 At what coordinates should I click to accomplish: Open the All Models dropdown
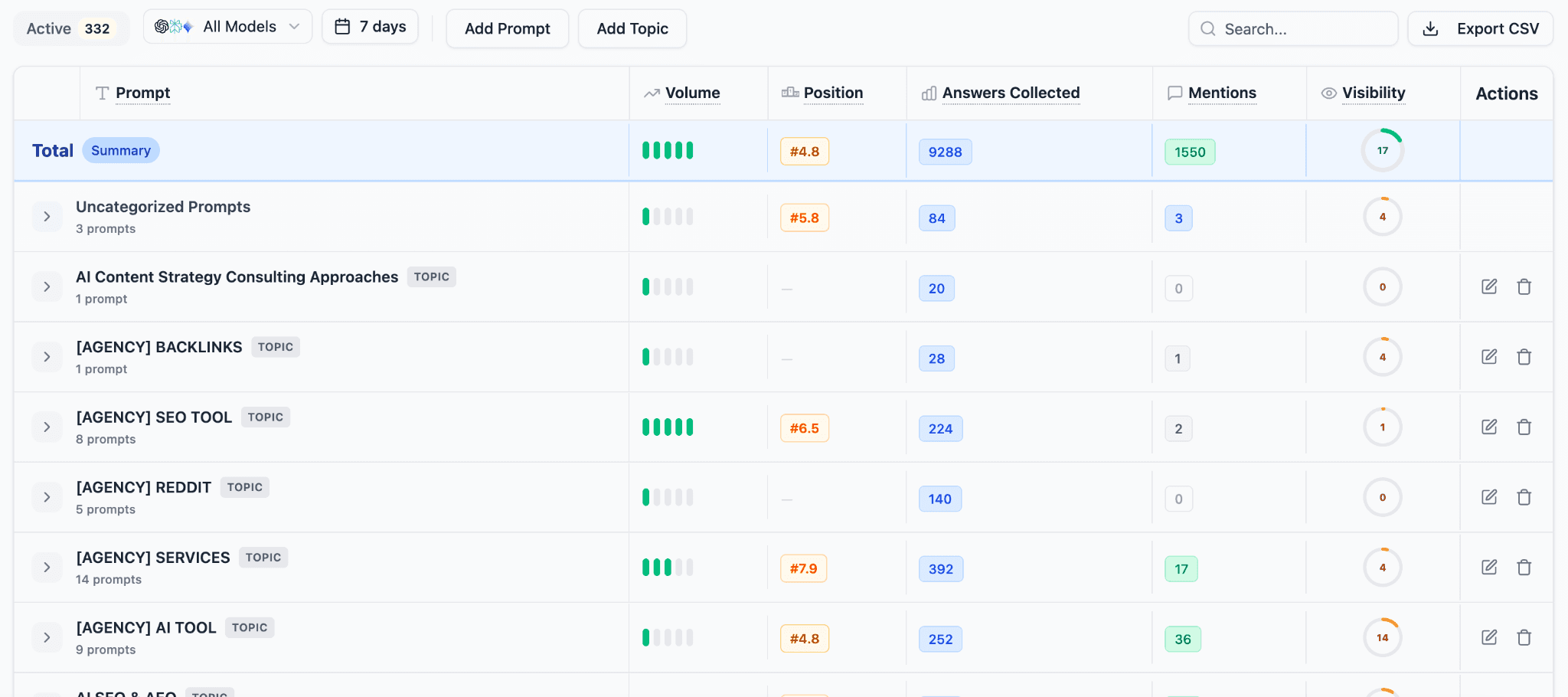pyautogui.click(x=227, y=27)
